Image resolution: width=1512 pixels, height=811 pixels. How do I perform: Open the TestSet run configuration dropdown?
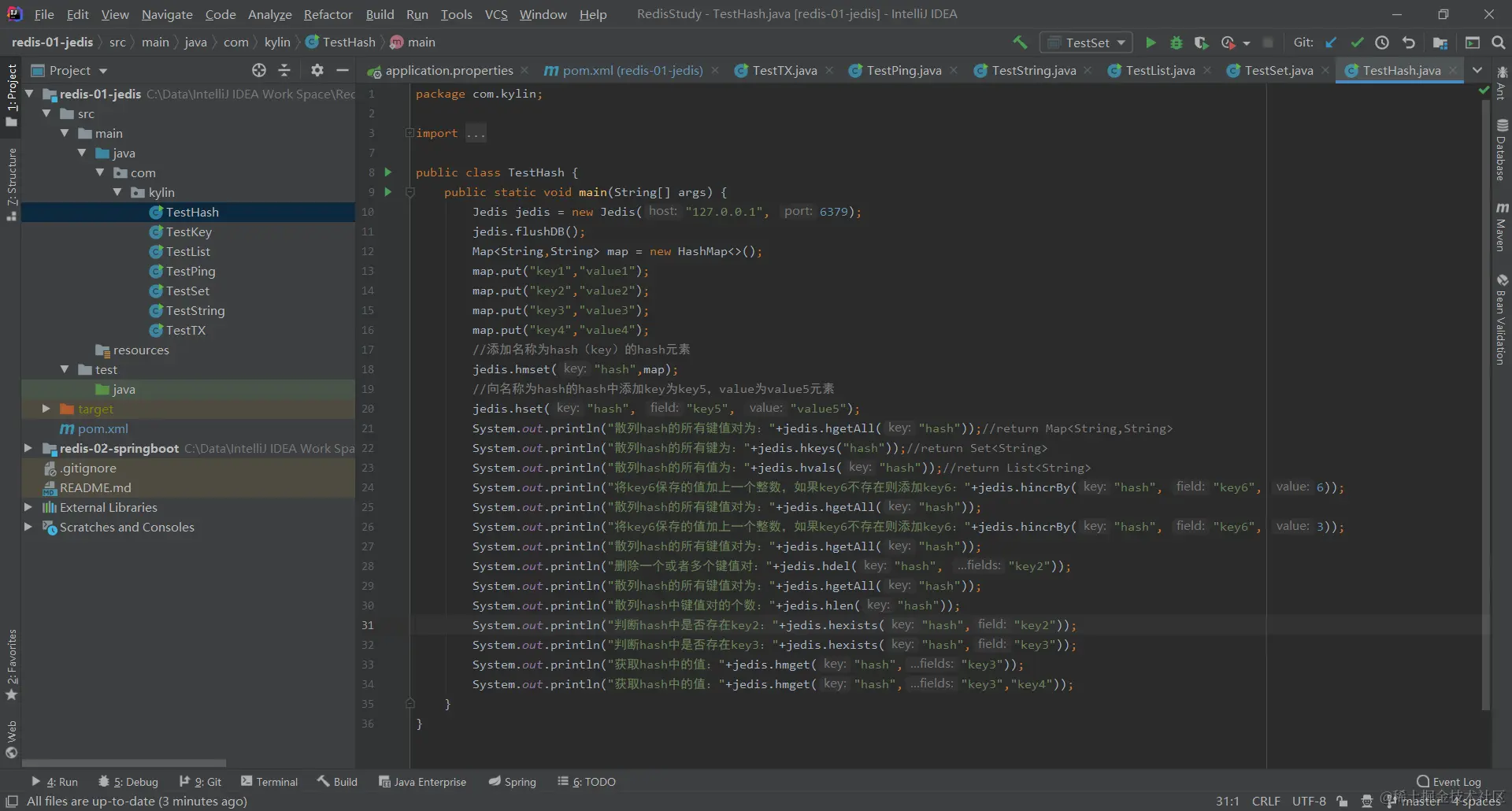[x=1086, y=43]
